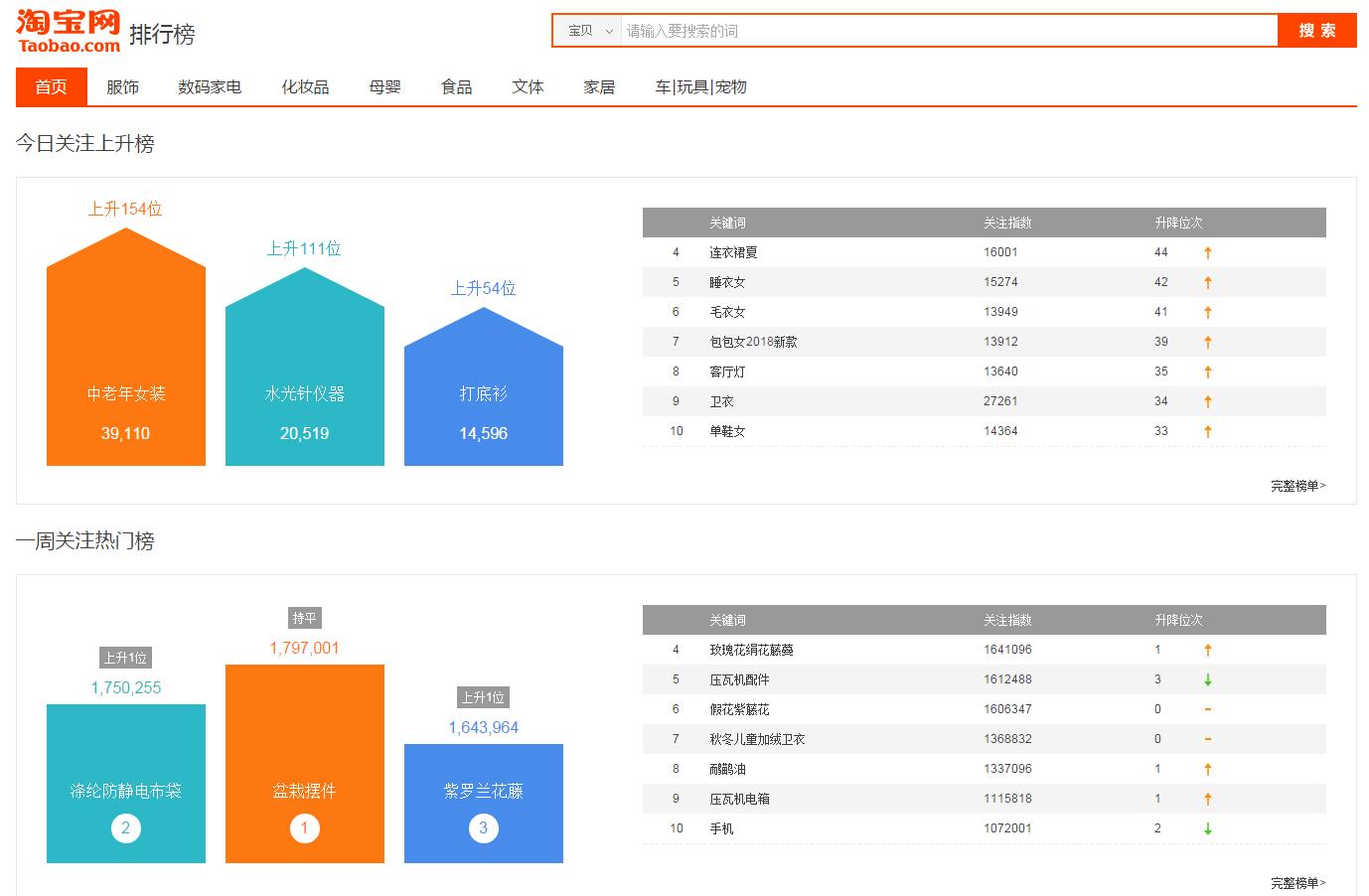Switch to the 化妆品 tab
Image resolution: width=1369 pixels, height=896 pixels.
coord(304,86)
